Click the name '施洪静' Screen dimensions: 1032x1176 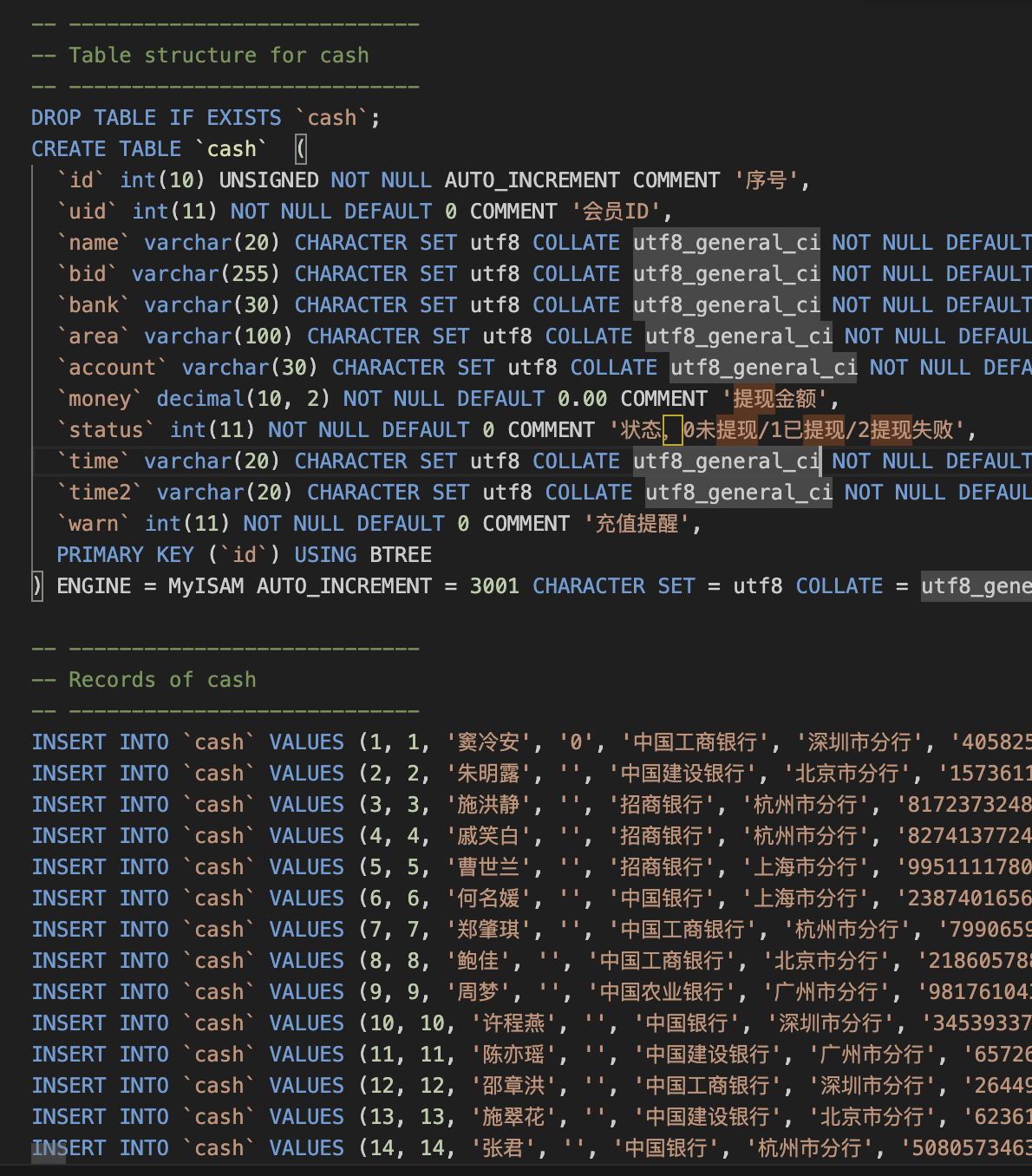(x=488, y=805)
